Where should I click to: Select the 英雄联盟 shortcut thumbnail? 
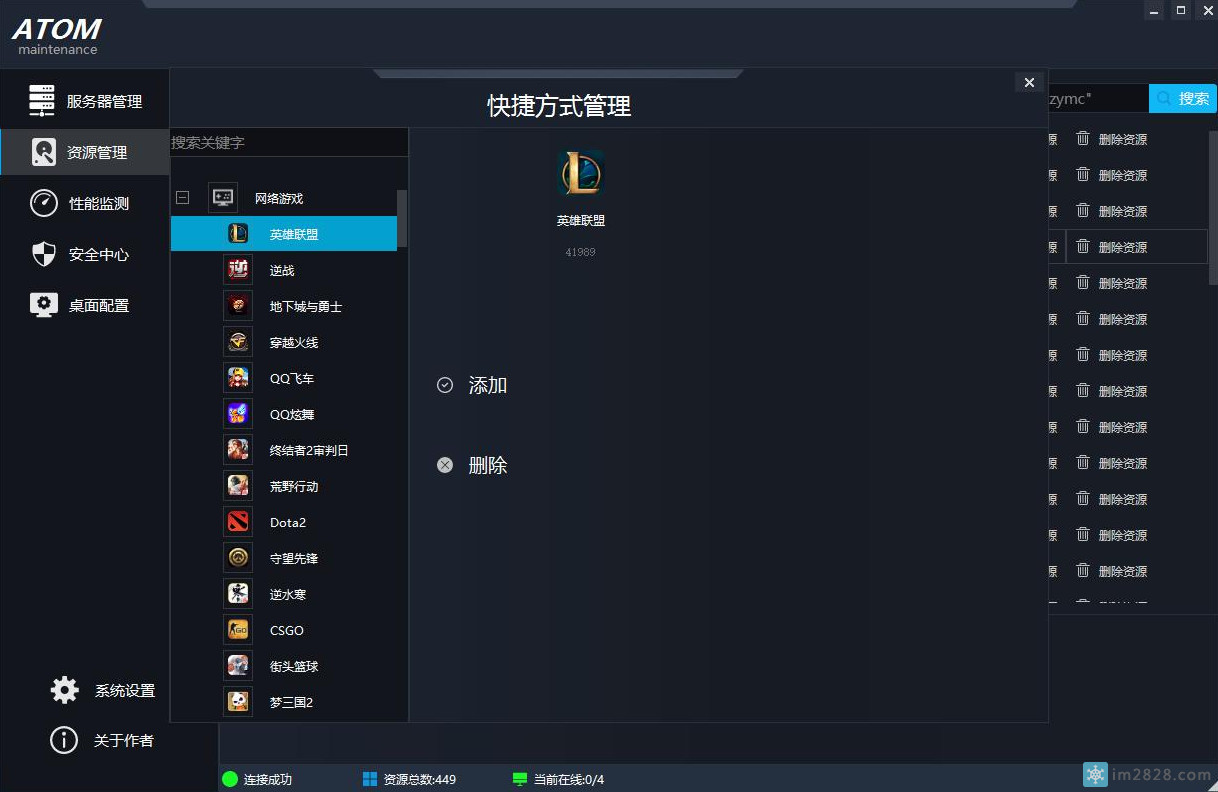pos(580,174)
